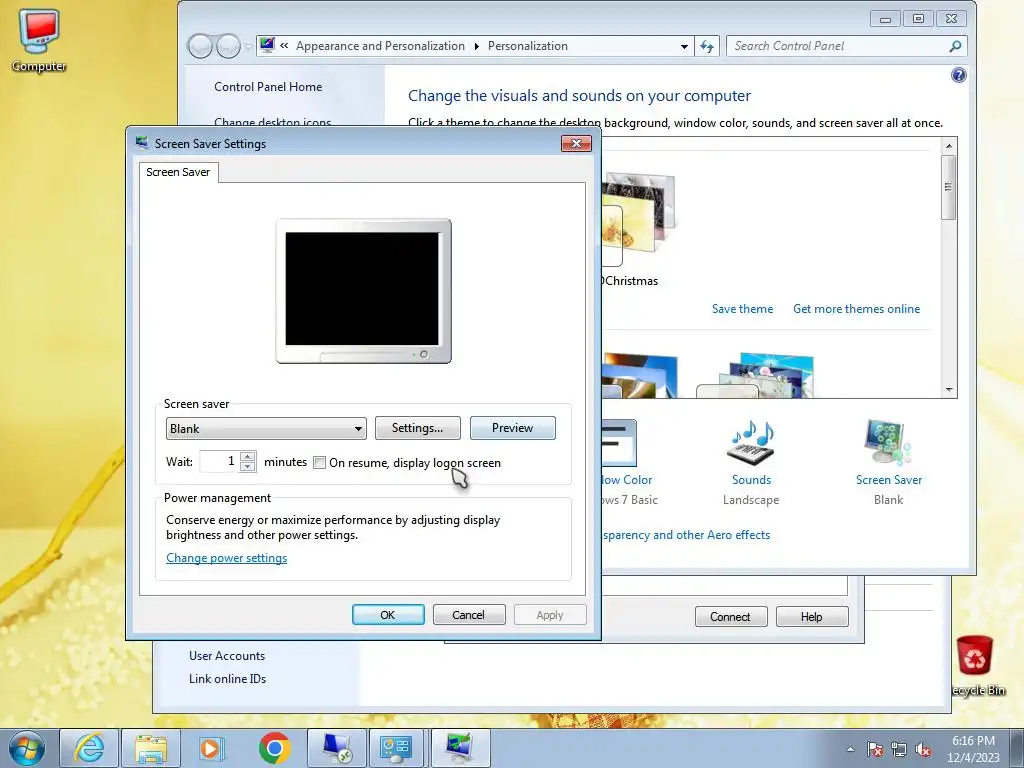Click themes list scroll up arrow
The width and height of the screenshot is (1024, 768).
(950, 146)
